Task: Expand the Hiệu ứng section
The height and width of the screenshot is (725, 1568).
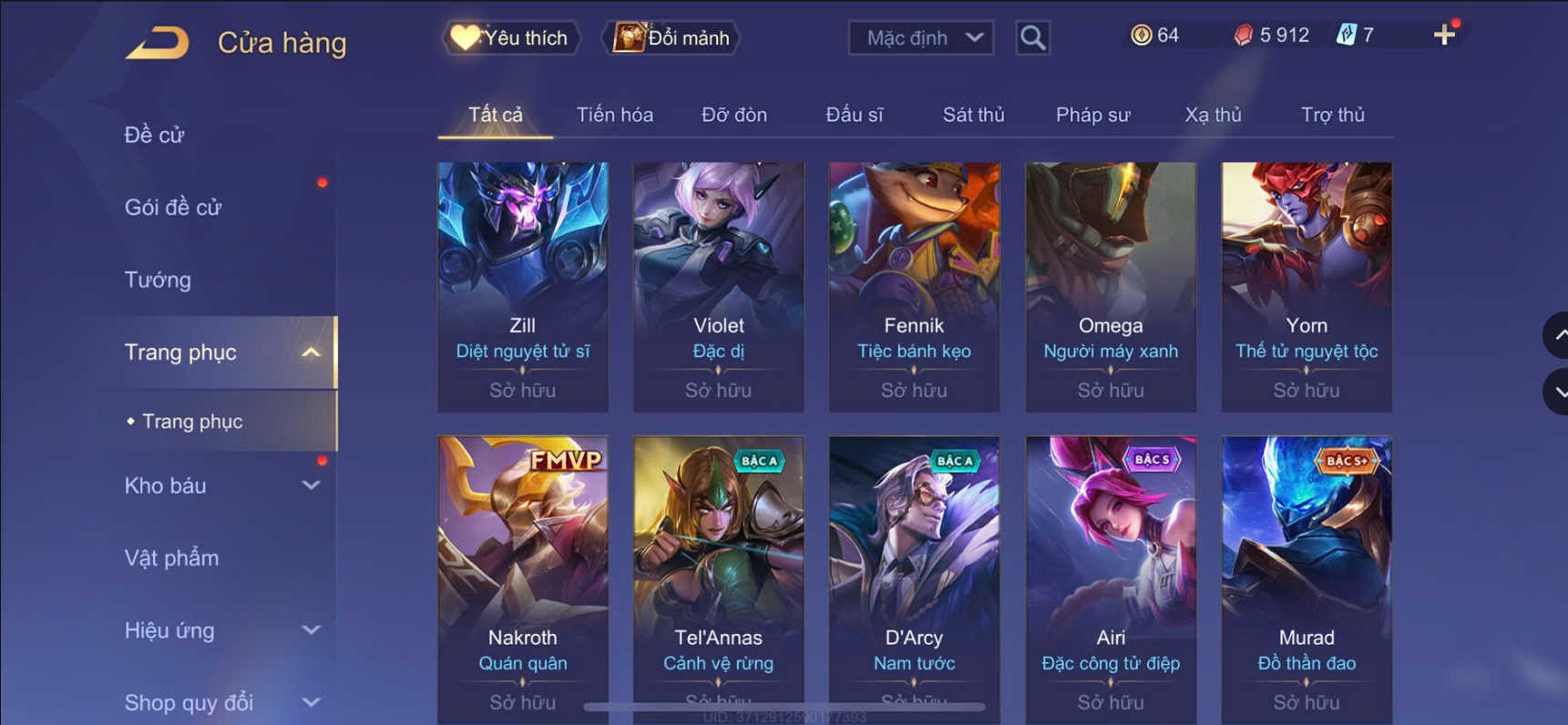Action: pos(311,630)
